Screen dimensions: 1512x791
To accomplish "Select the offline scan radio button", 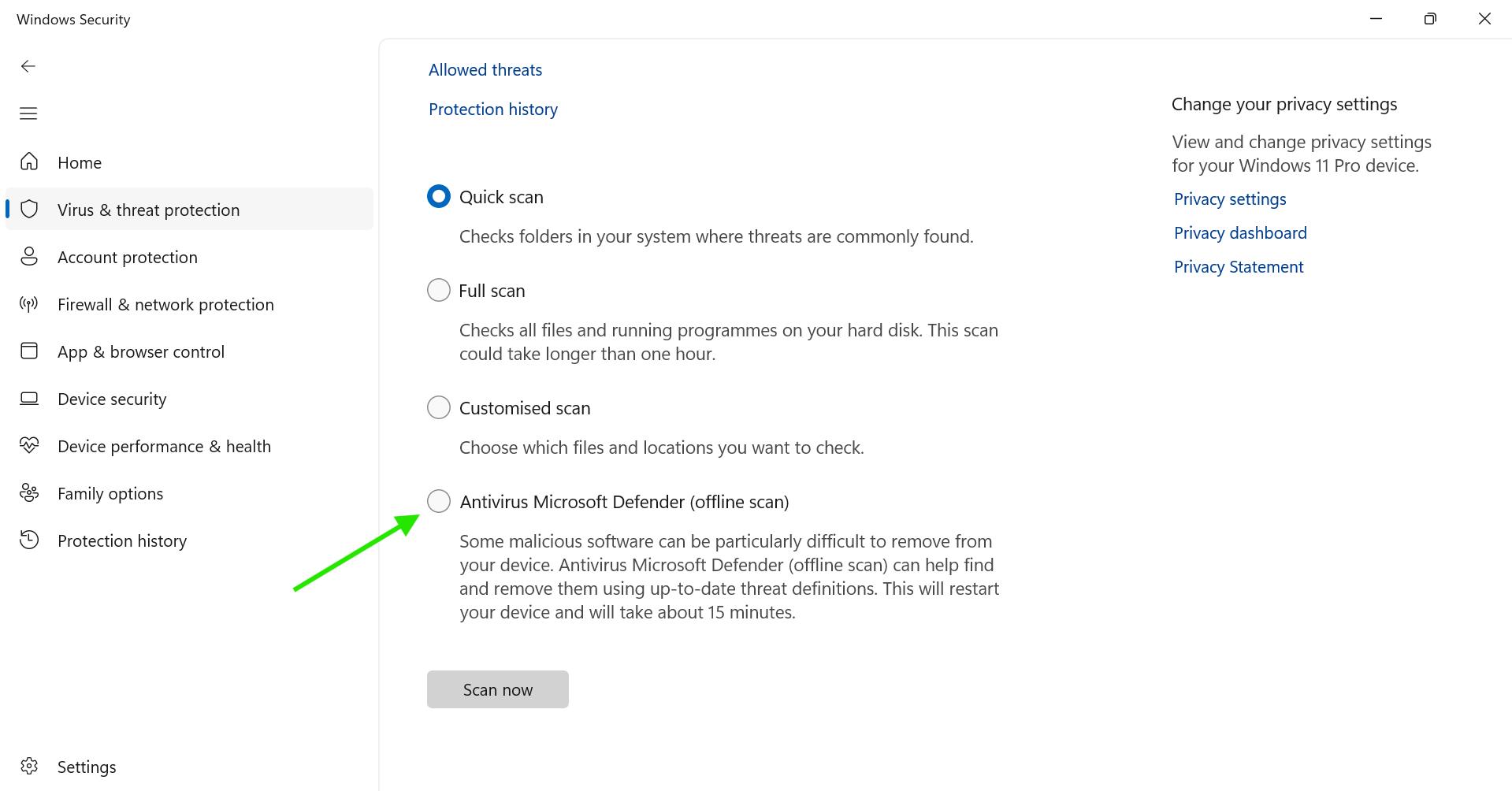I will 439,501.
